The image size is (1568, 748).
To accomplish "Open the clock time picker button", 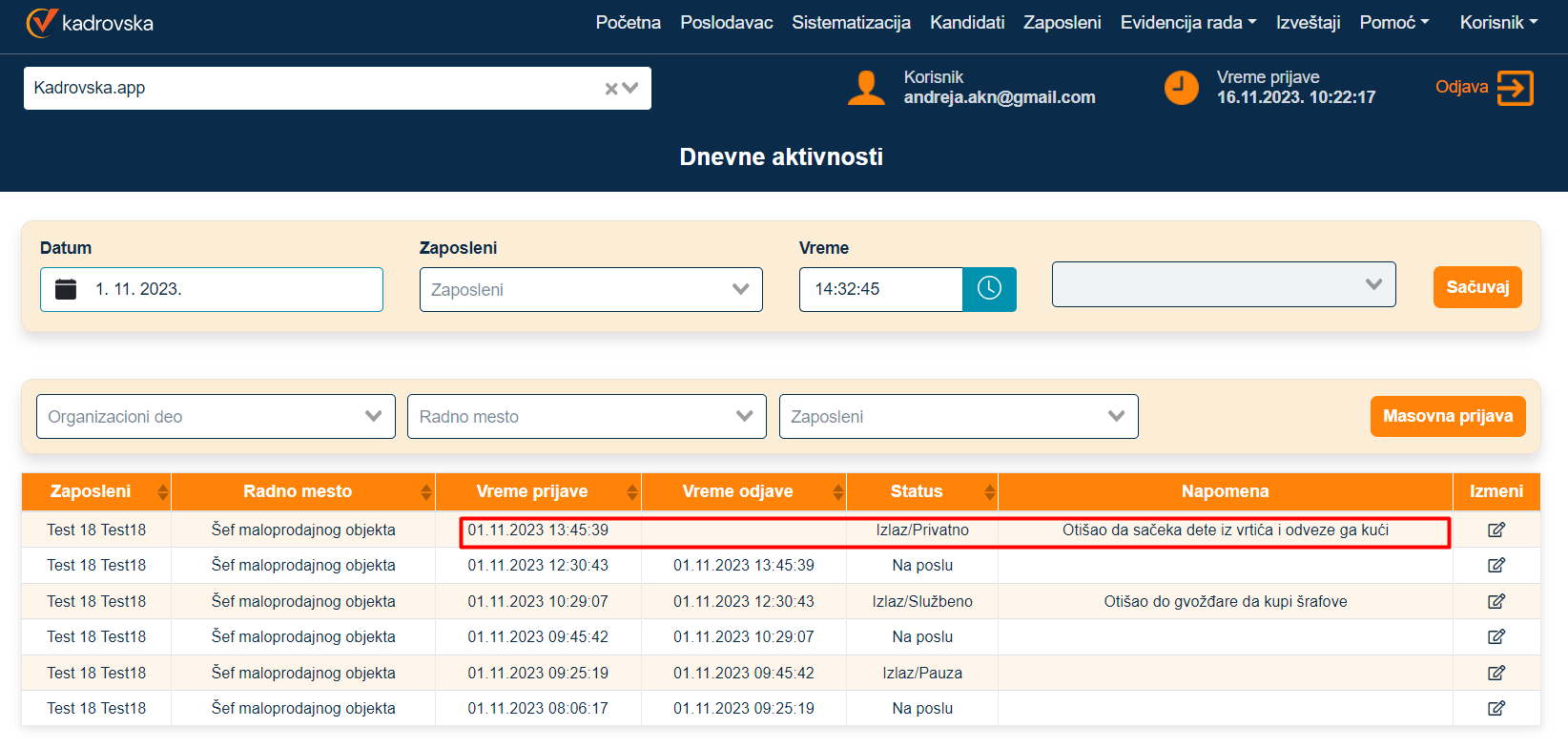I will coord(989,289).
